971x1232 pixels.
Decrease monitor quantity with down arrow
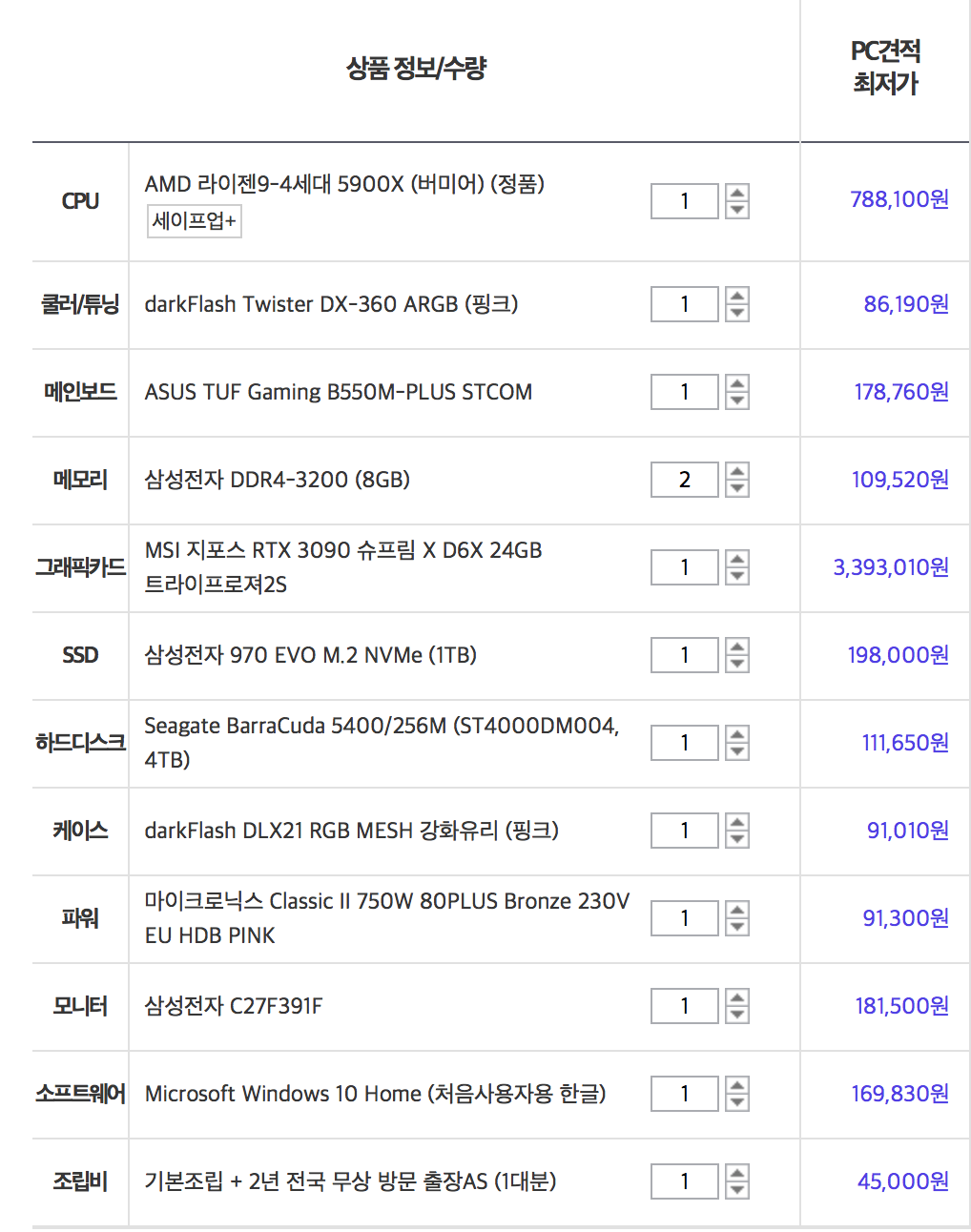[x=736, y=1015]
